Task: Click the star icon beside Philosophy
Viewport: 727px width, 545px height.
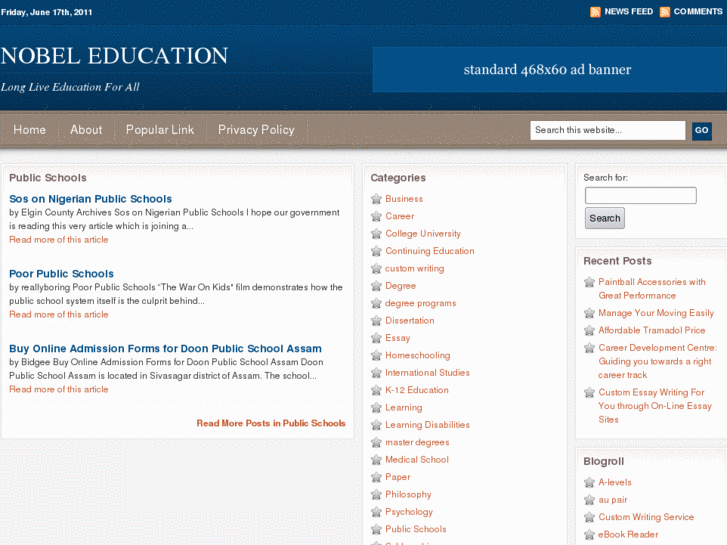Action: 376,494
